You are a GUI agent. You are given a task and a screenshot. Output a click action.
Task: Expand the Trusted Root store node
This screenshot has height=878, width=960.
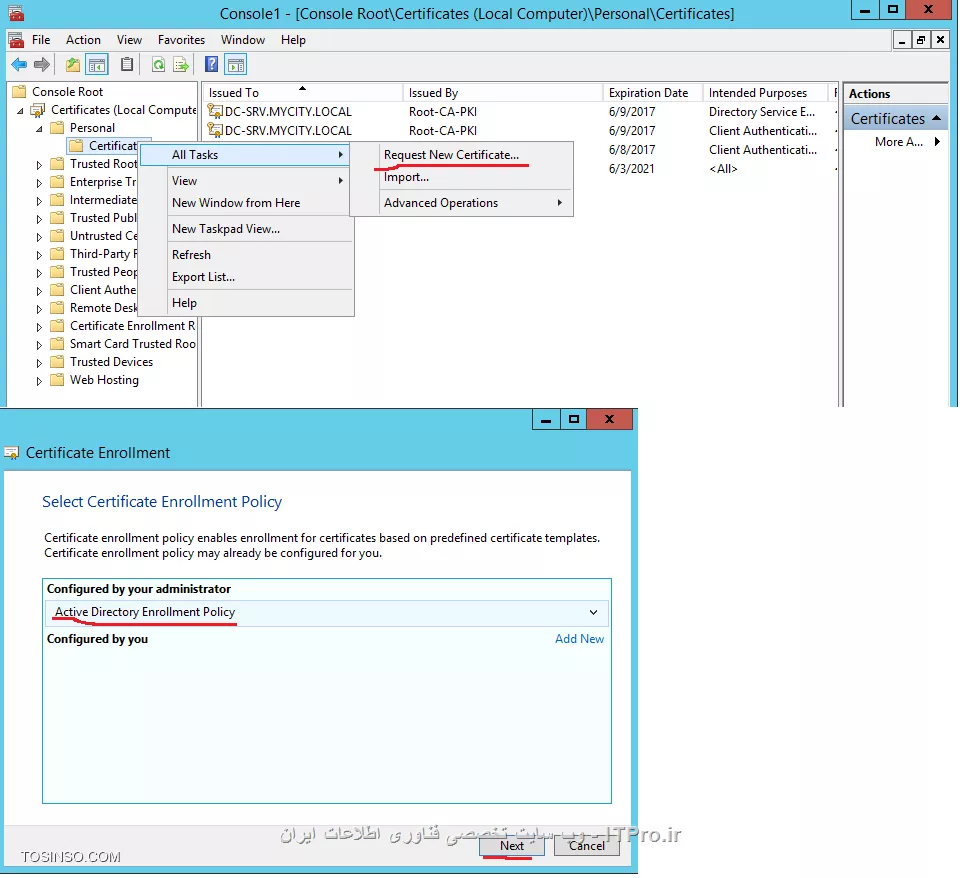39,165
